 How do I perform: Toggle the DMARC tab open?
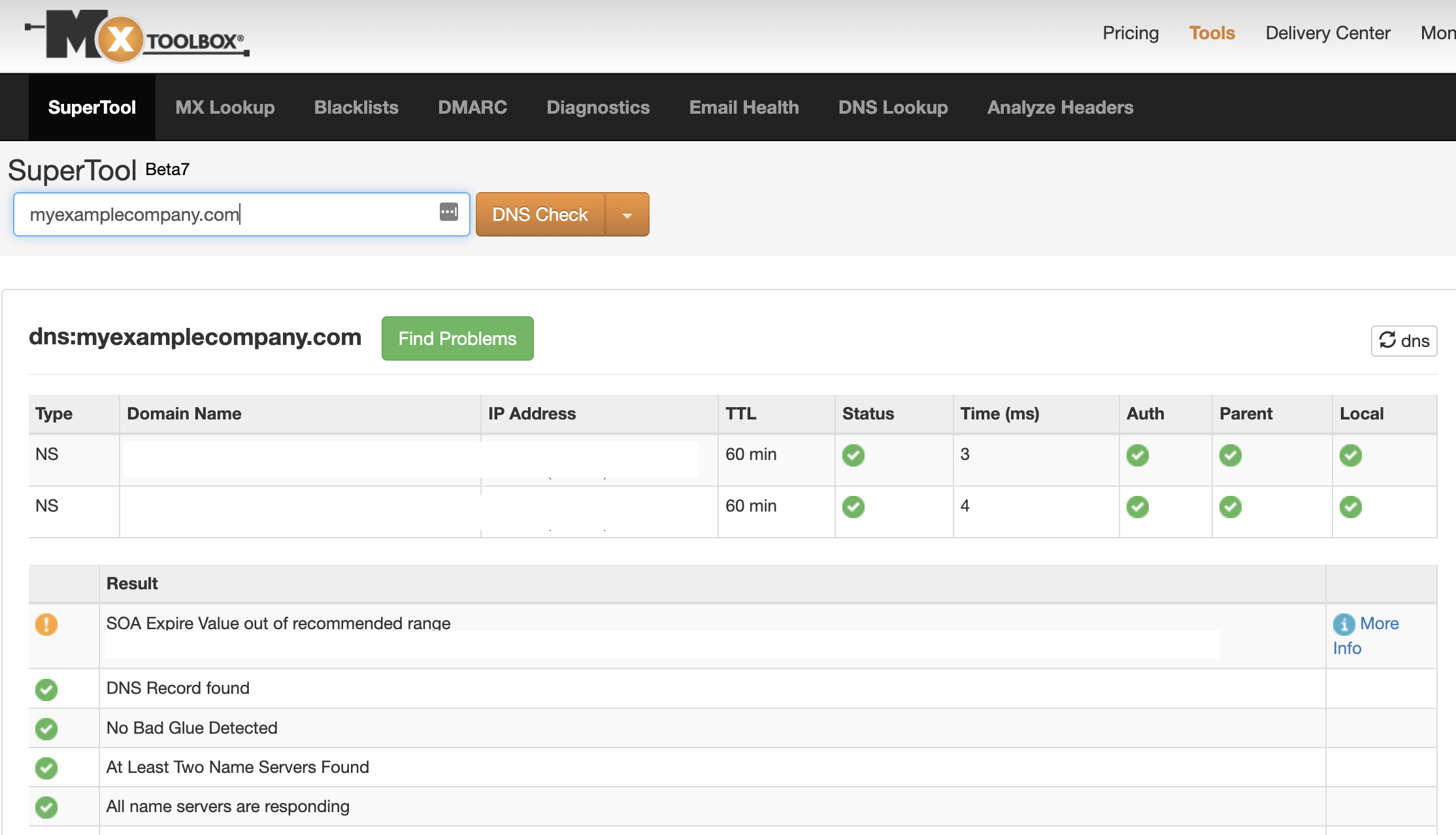472,107
